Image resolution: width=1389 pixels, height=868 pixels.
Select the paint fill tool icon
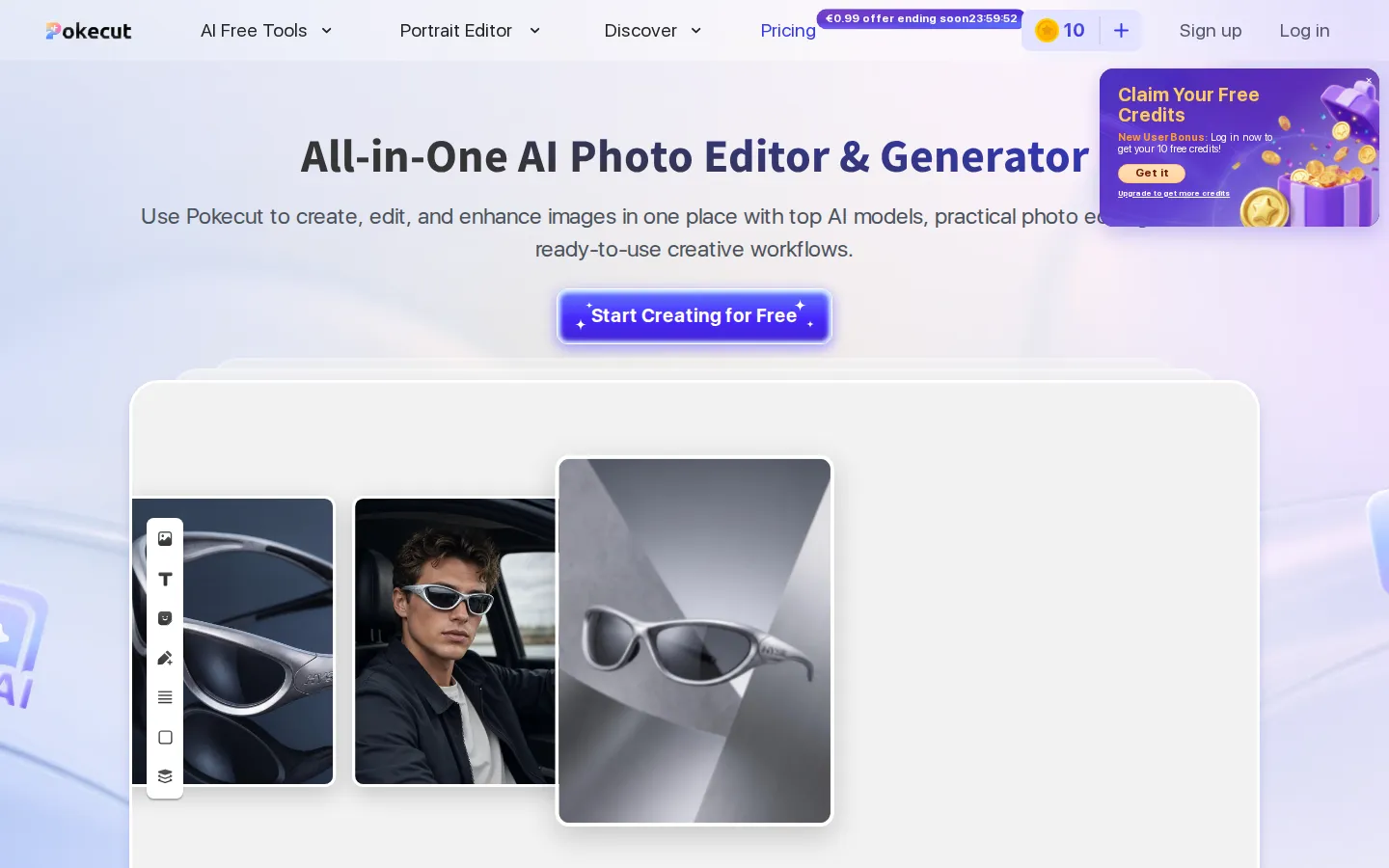pyautogui.click(x=165, y=658)
